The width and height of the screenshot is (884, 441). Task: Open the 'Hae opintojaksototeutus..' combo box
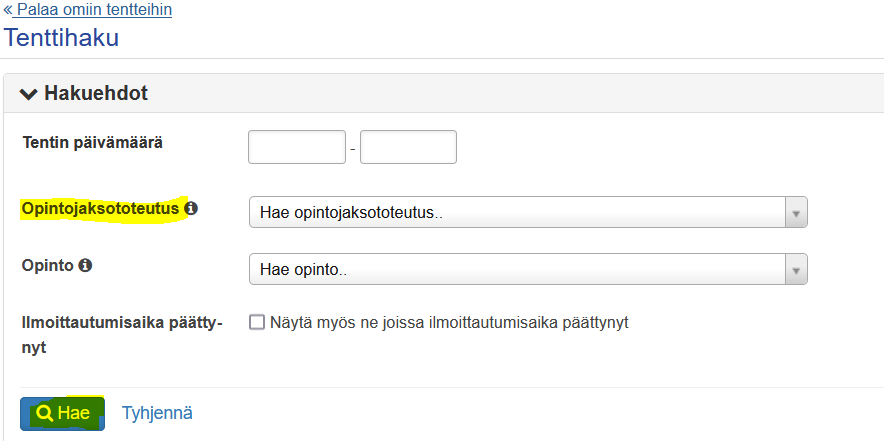click(517, 213)
